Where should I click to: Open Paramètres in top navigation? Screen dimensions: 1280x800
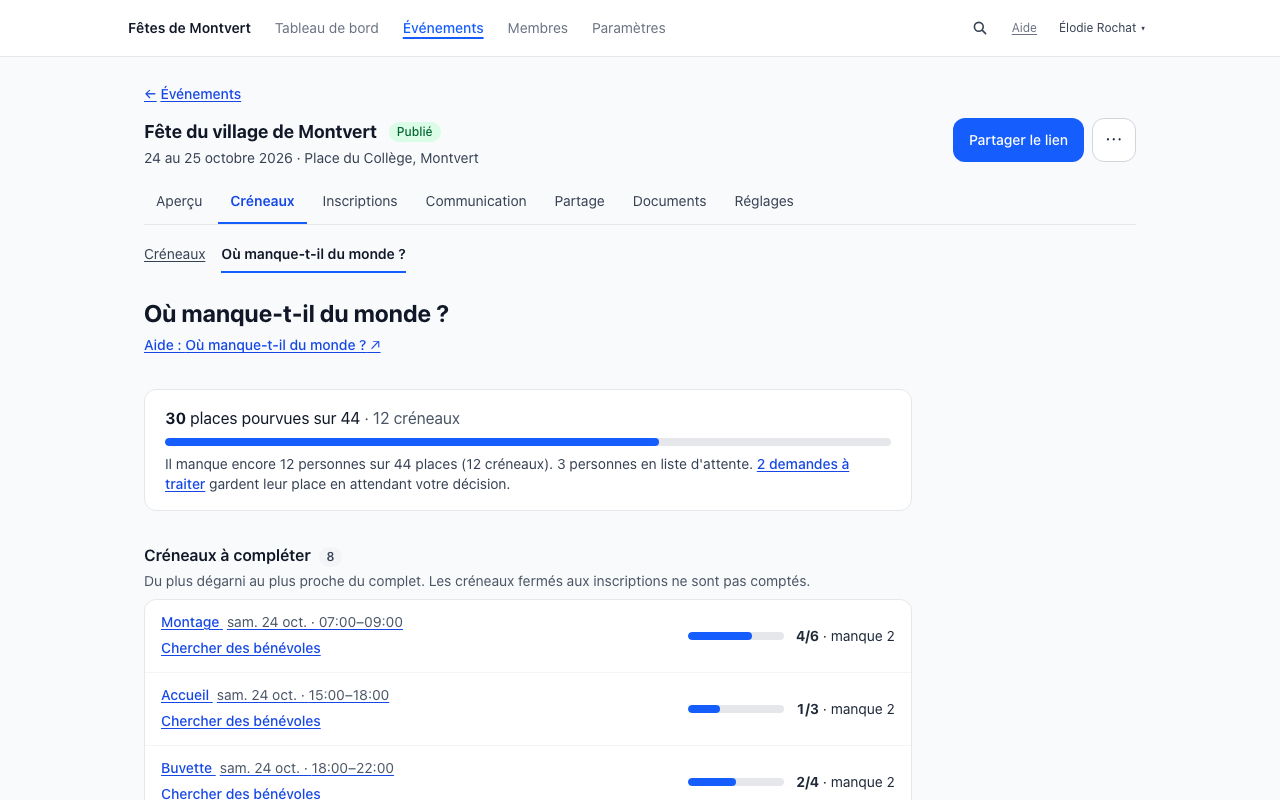point(629,28)
